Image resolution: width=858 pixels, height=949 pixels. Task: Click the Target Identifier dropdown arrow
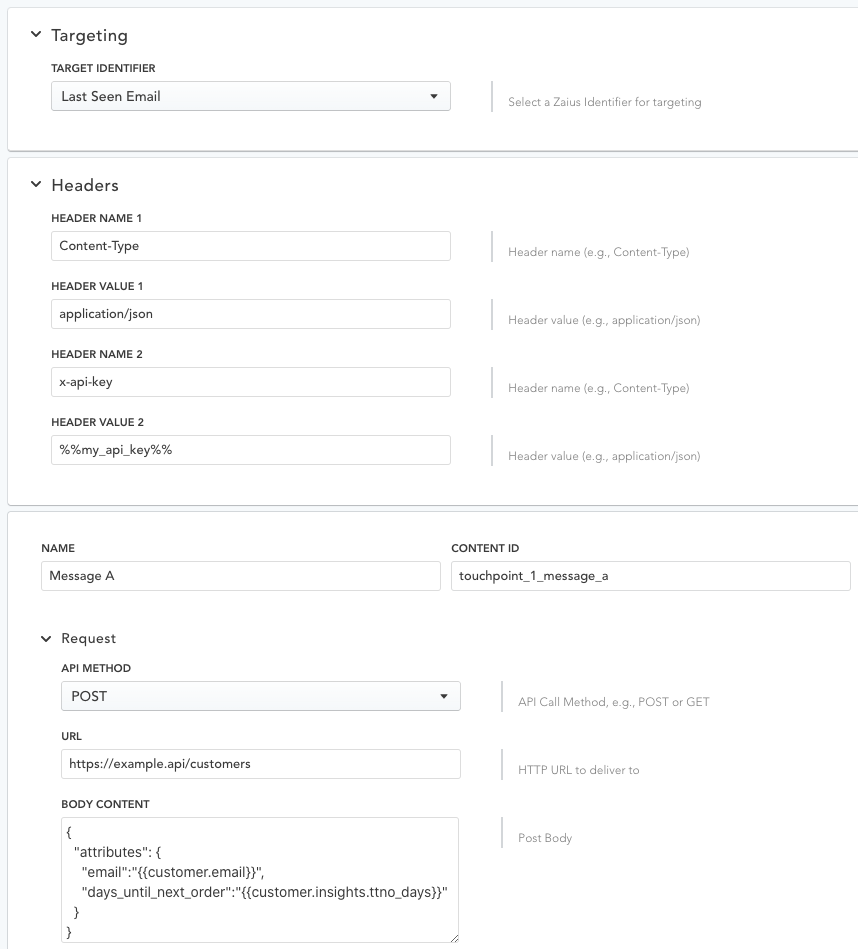434,97
